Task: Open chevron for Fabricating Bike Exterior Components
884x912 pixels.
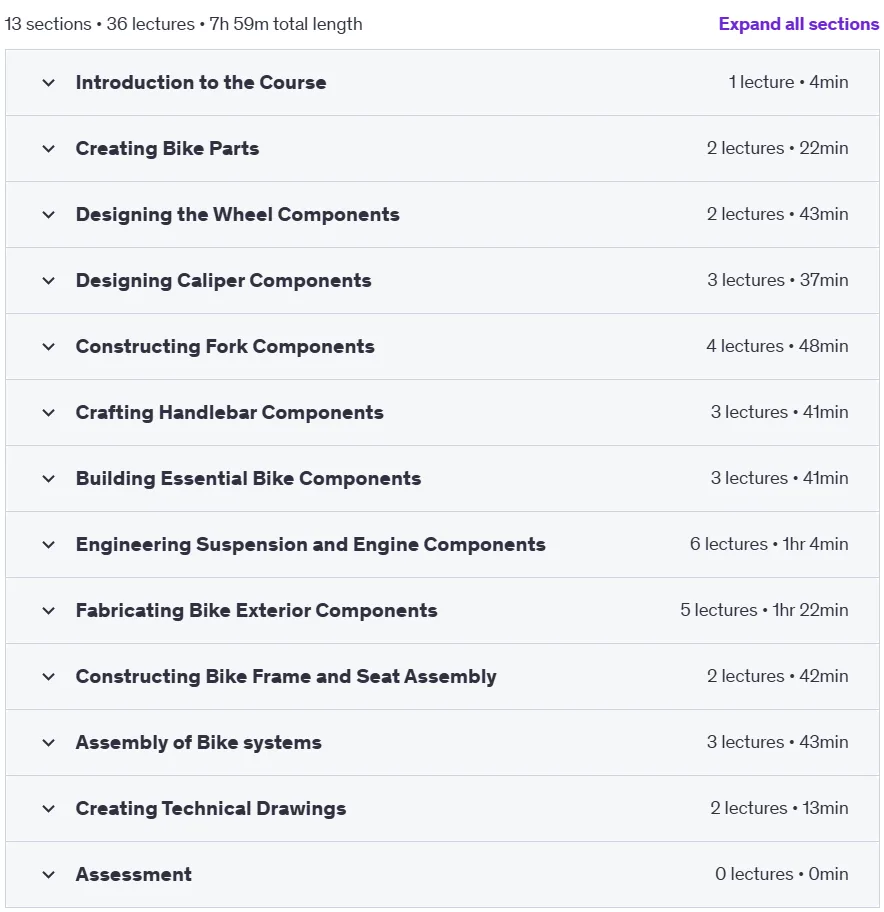Action: 49,611
